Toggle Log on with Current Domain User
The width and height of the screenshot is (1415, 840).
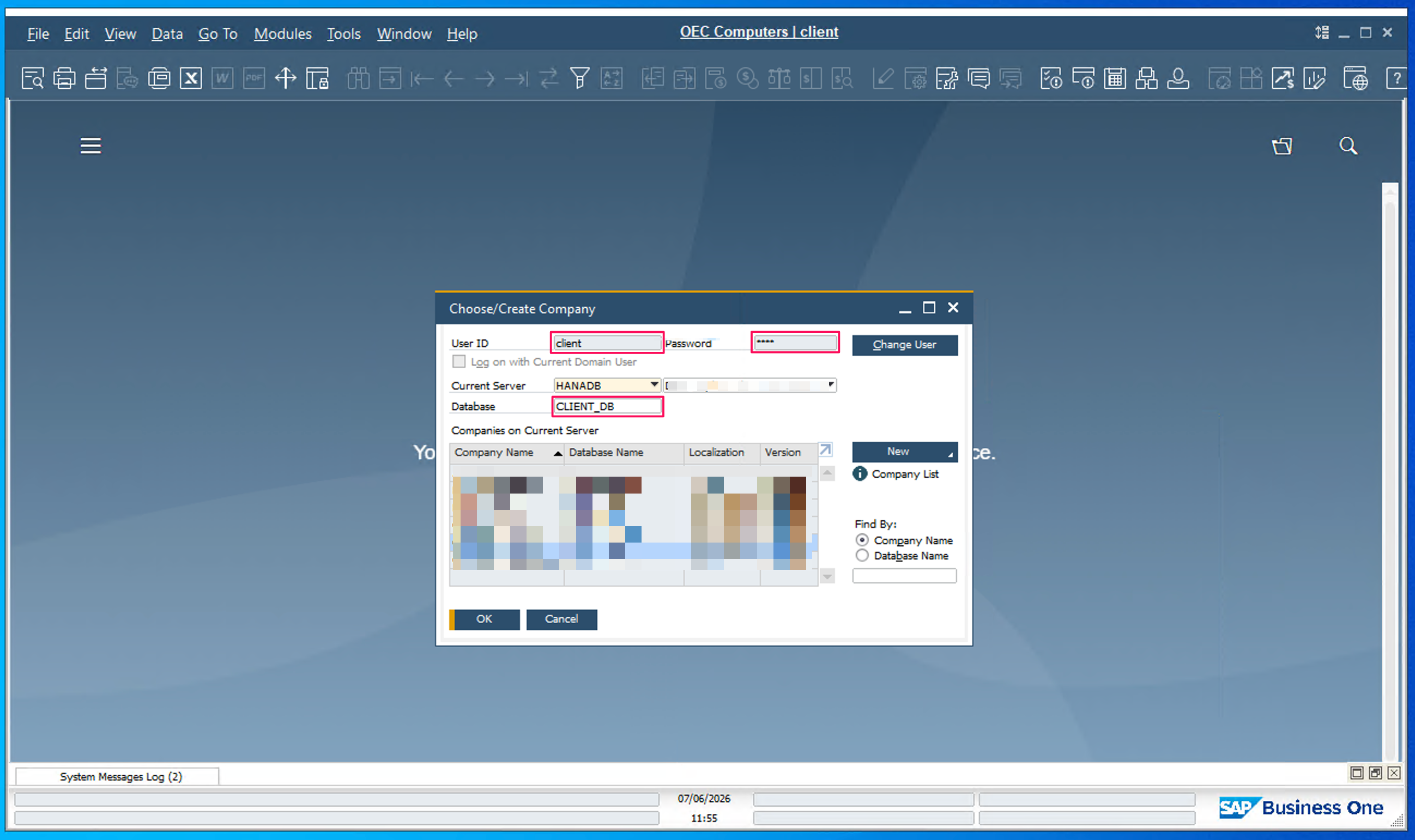(458, 362)
